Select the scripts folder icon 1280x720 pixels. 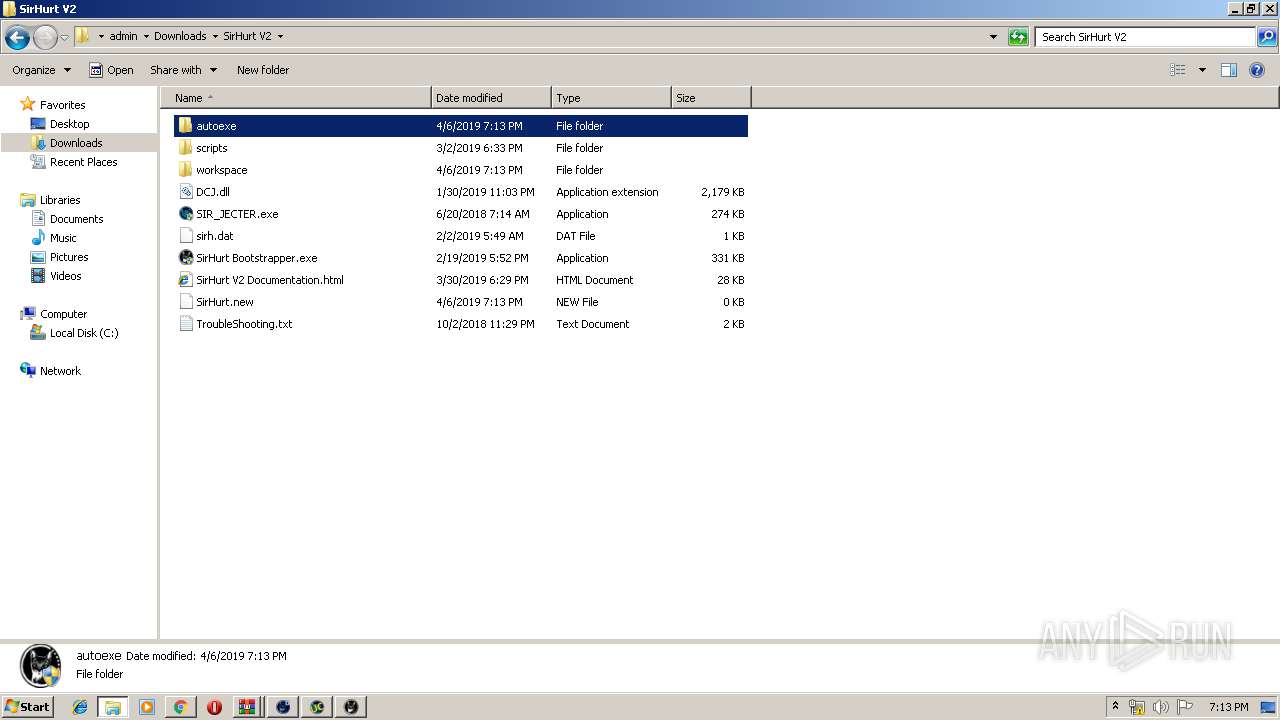point(186,148)
